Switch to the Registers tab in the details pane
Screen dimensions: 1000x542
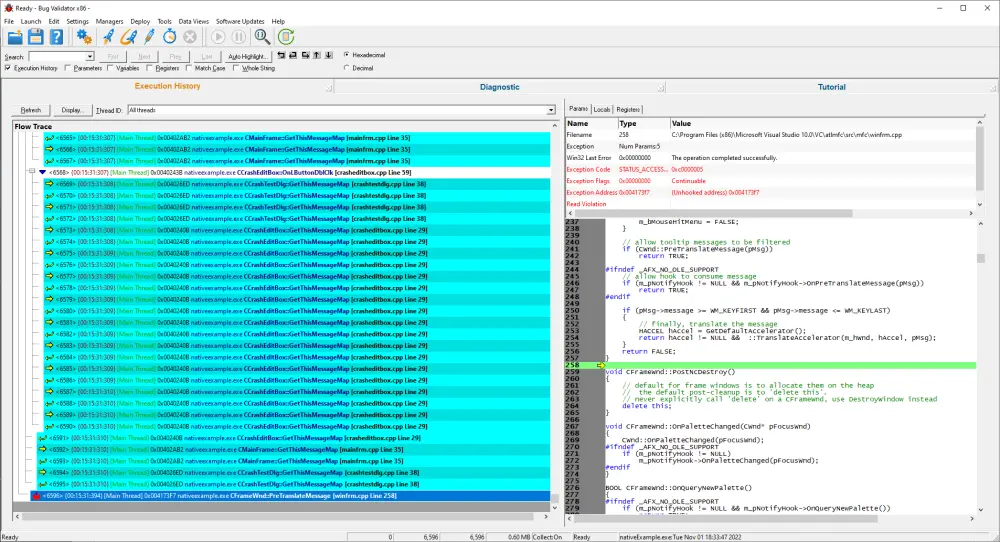coord(628,110)
